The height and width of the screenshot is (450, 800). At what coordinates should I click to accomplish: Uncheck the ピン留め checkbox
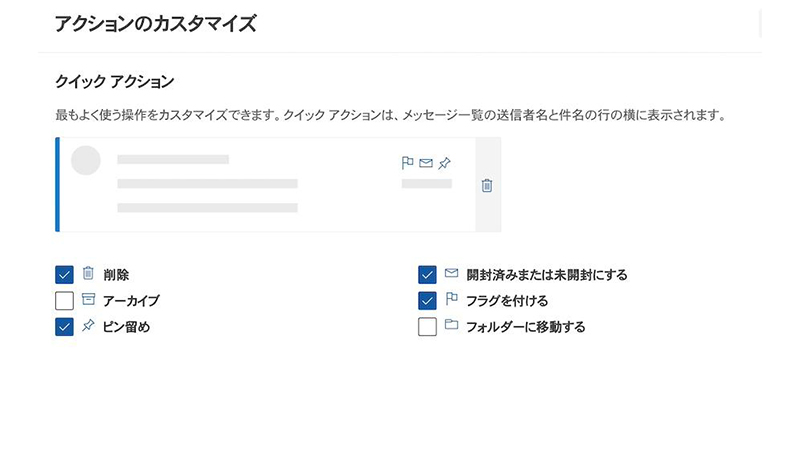tap(65, 327)
